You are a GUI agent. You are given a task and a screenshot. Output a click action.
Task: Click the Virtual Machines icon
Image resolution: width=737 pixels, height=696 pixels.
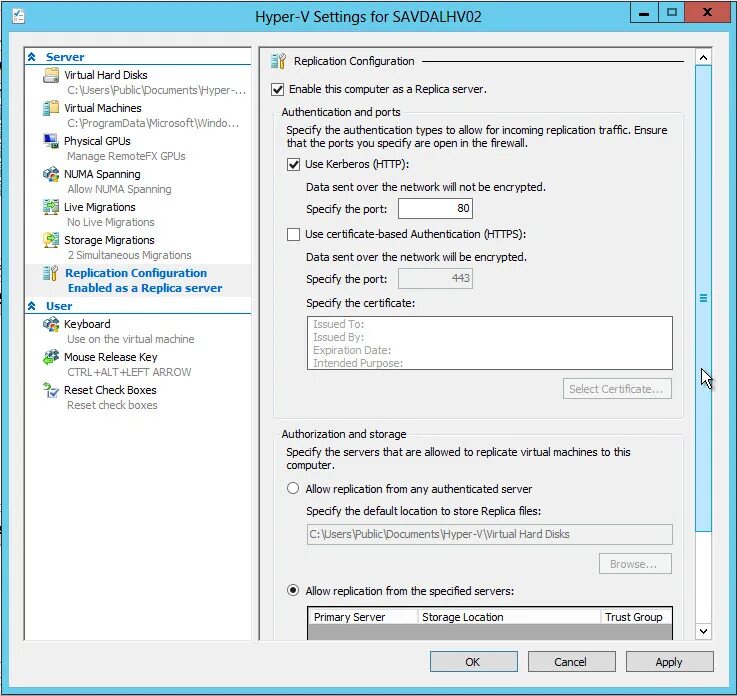[51, 108]
